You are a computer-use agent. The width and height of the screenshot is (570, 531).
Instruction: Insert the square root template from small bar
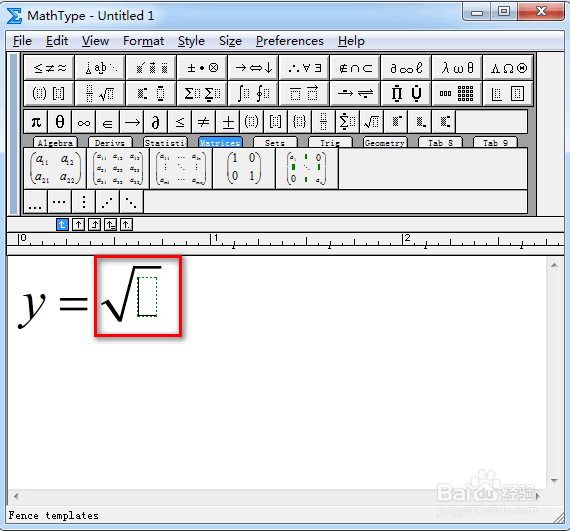(x=372, y=122)
